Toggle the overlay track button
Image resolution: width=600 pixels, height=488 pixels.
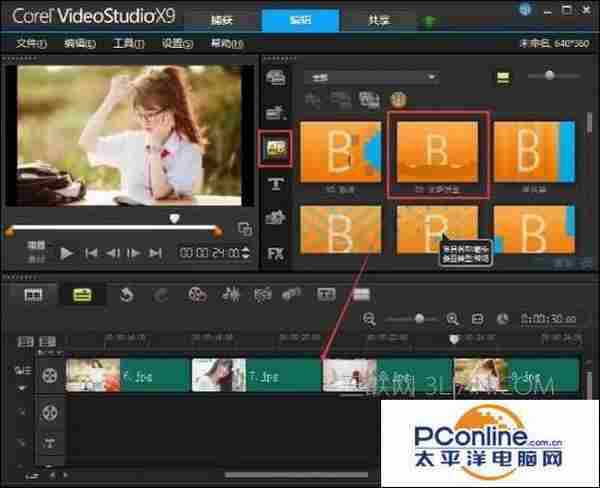pos(50,411)
